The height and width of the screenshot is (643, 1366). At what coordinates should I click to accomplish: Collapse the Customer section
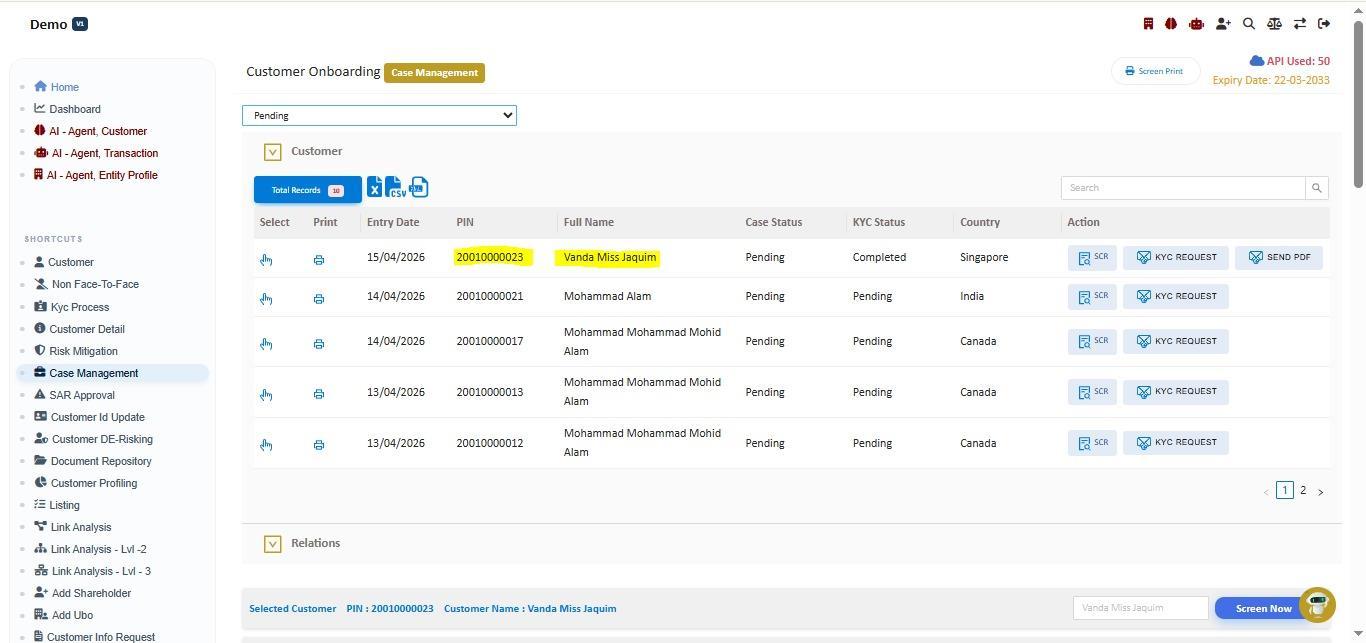[x=272, y=152]
